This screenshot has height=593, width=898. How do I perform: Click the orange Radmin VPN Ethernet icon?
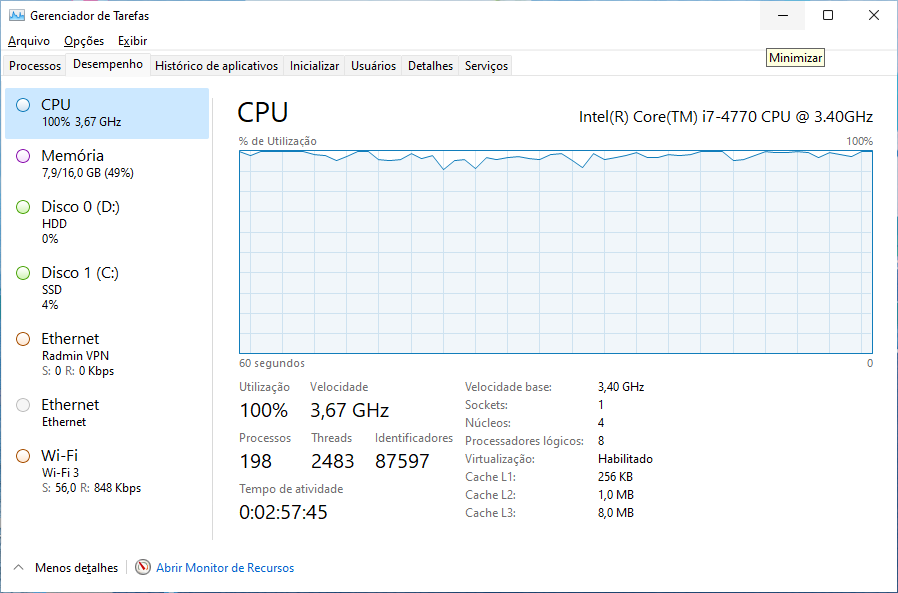pos(23,339)
